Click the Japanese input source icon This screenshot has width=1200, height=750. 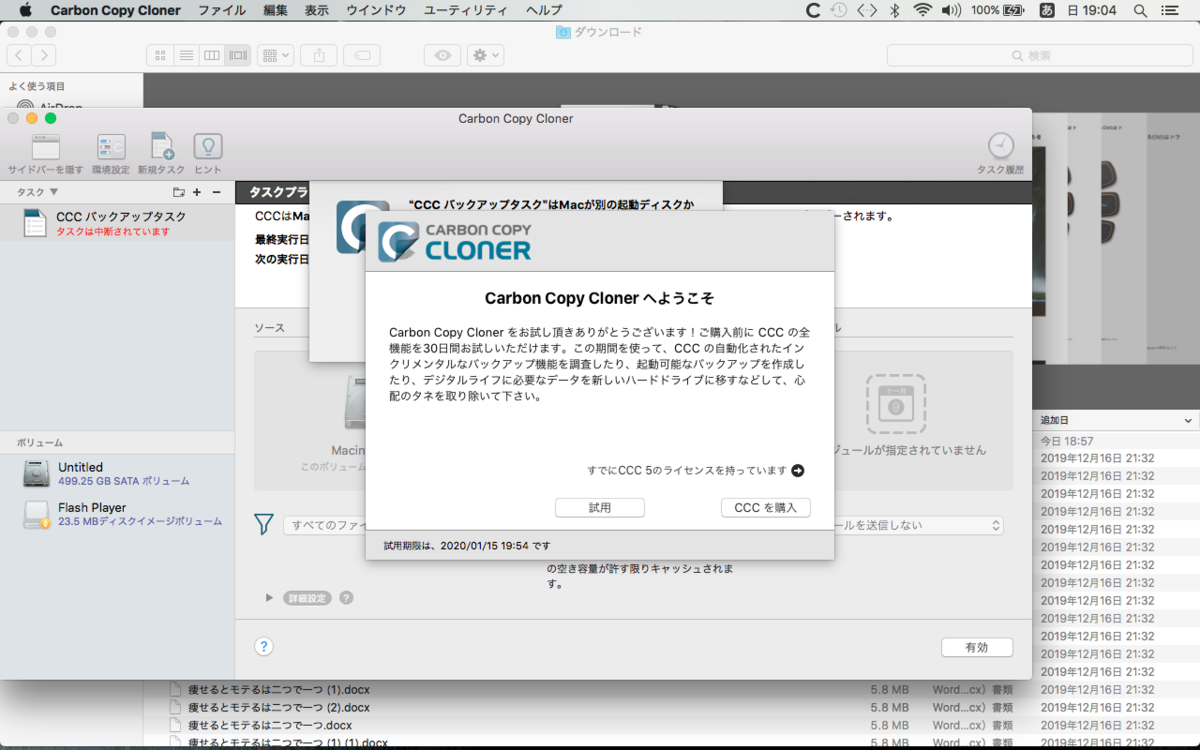[x=1047, y=10]
